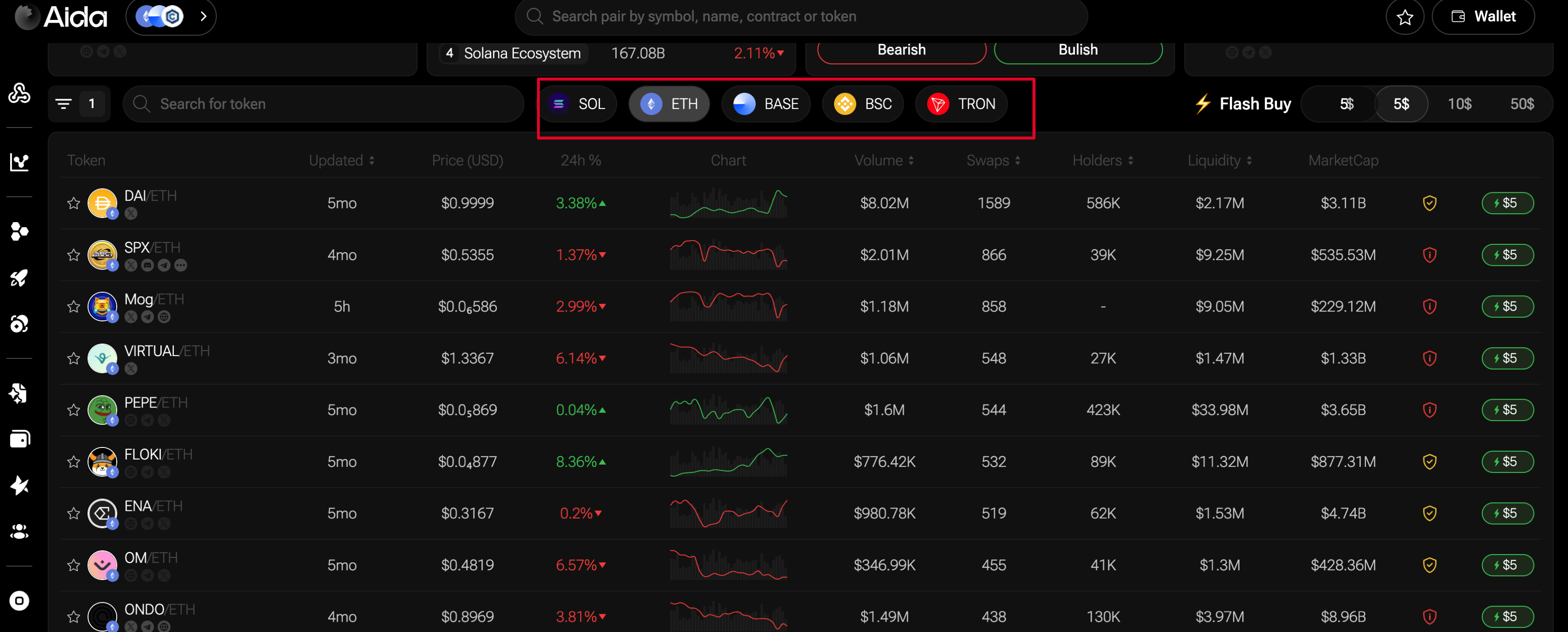The height and width of the screenshot is (632, 1568).
Task: Favorite the DAI/ETH pair star
Action: point(74,203)
